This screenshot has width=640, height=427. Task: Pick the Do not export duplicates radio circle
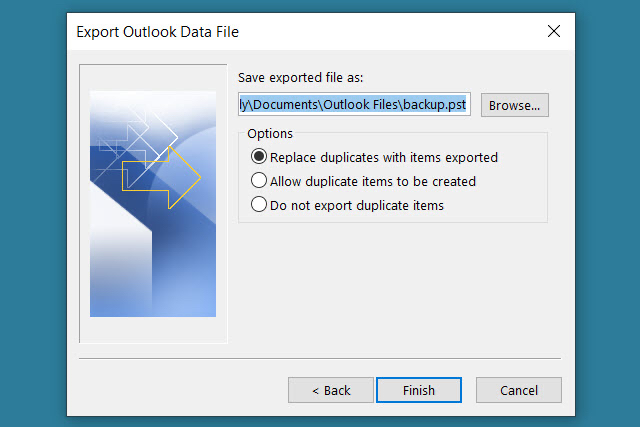click(x=259, y=205)
